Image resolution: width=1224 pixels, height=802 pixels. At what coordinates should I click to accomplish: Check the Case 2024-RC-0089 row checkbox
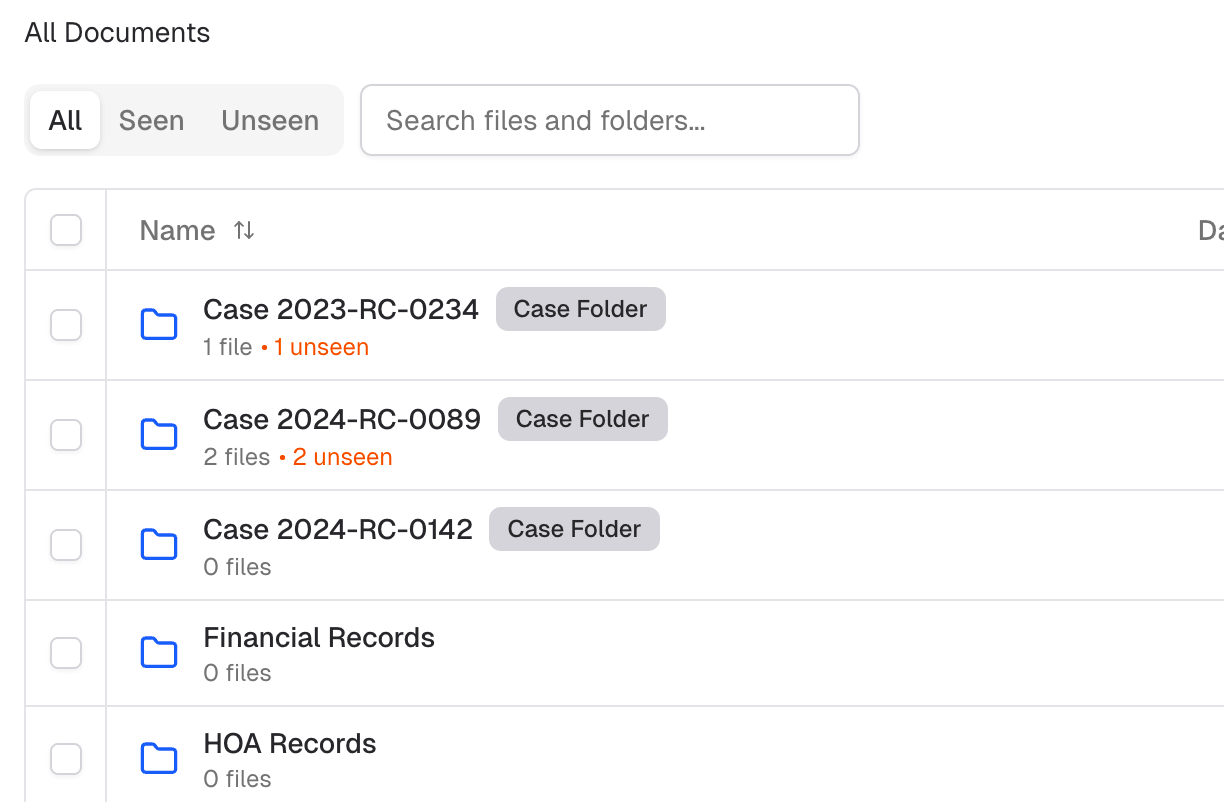[x=65, y=434]
